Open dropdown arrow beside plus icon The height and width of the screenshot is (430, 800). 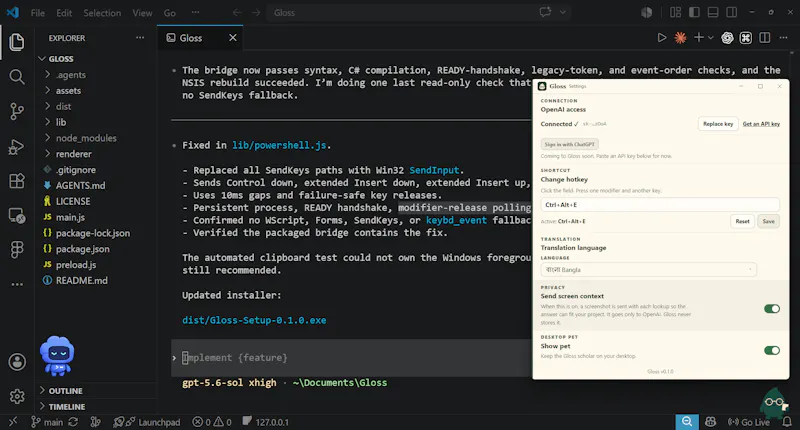coord(711,38)
